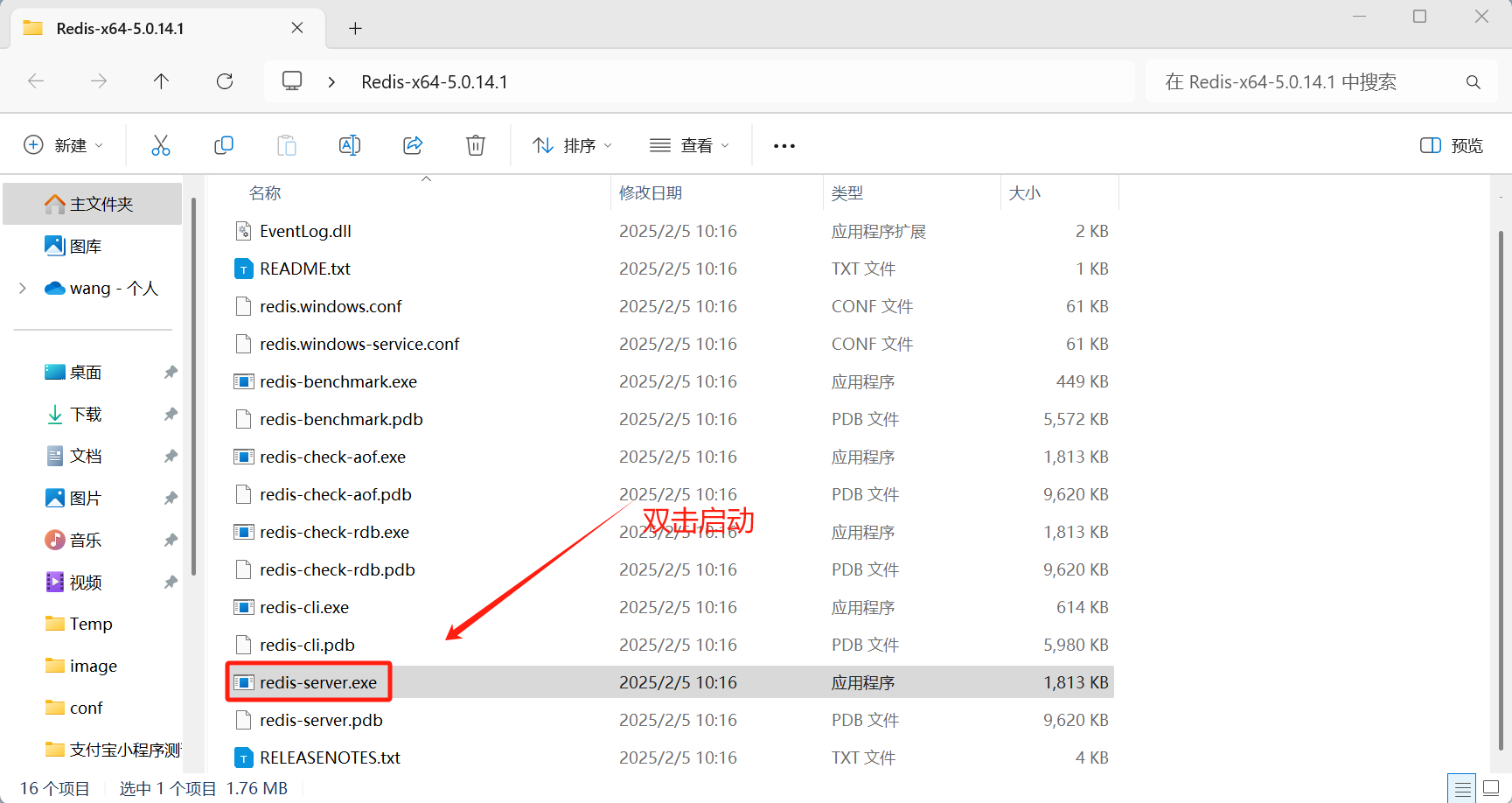The height and width of the screenshot is (803, 1512).
Task: Sort by 修改日期 column header
Action: pos(651,193)
